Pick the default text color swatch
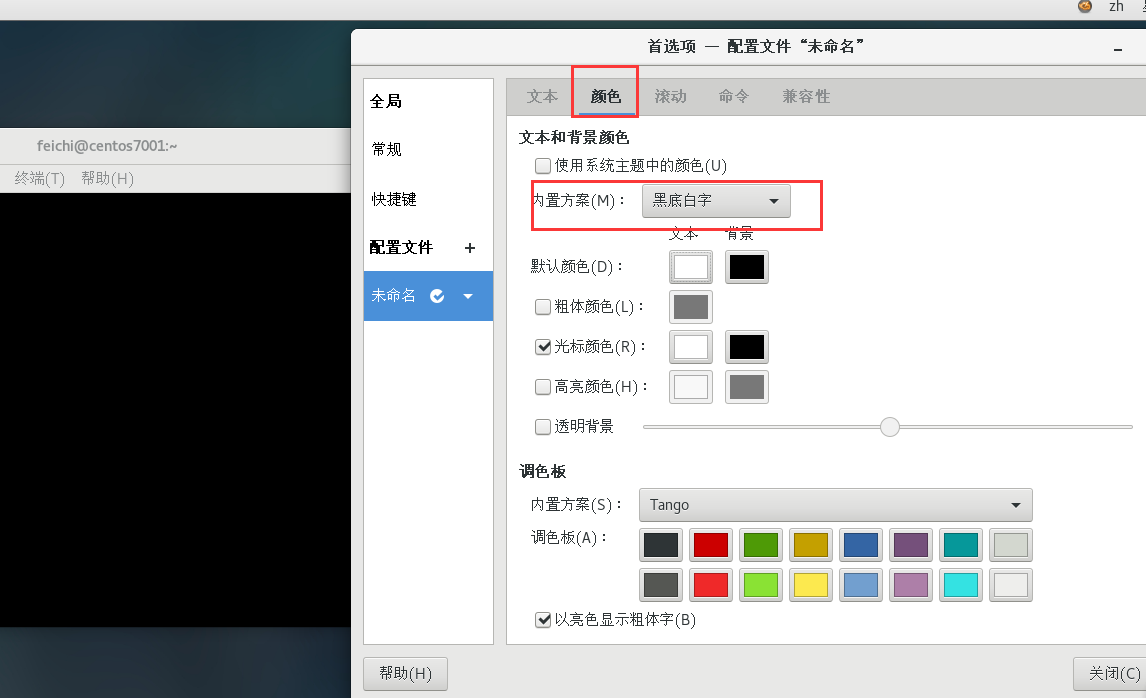 click(x=690, y=267)
